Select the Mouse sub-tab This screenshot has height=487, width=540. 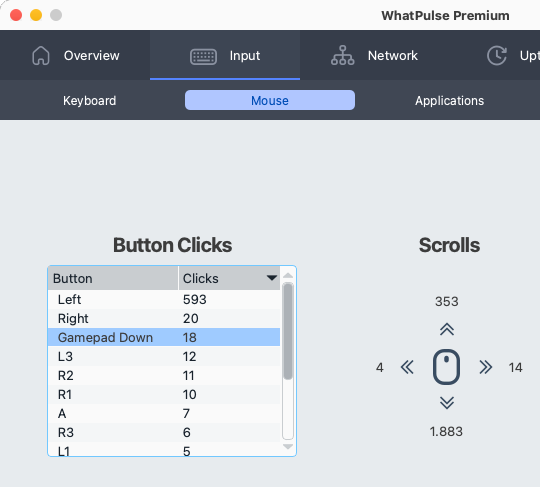270,100
